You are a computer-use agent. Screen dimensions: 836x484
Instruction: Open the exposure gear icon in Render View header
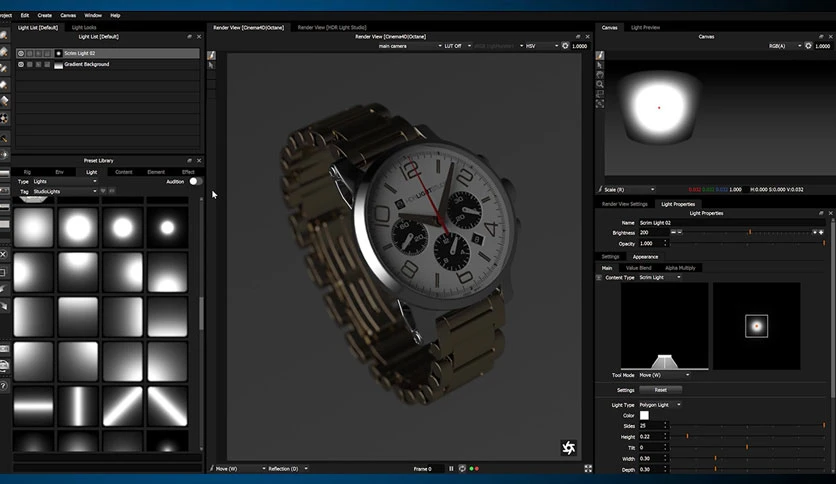pos(565,46)
